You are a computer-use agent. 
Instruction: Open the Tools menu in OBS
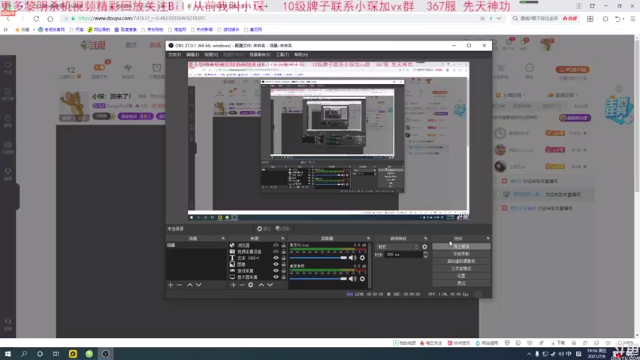pos(282,55)
